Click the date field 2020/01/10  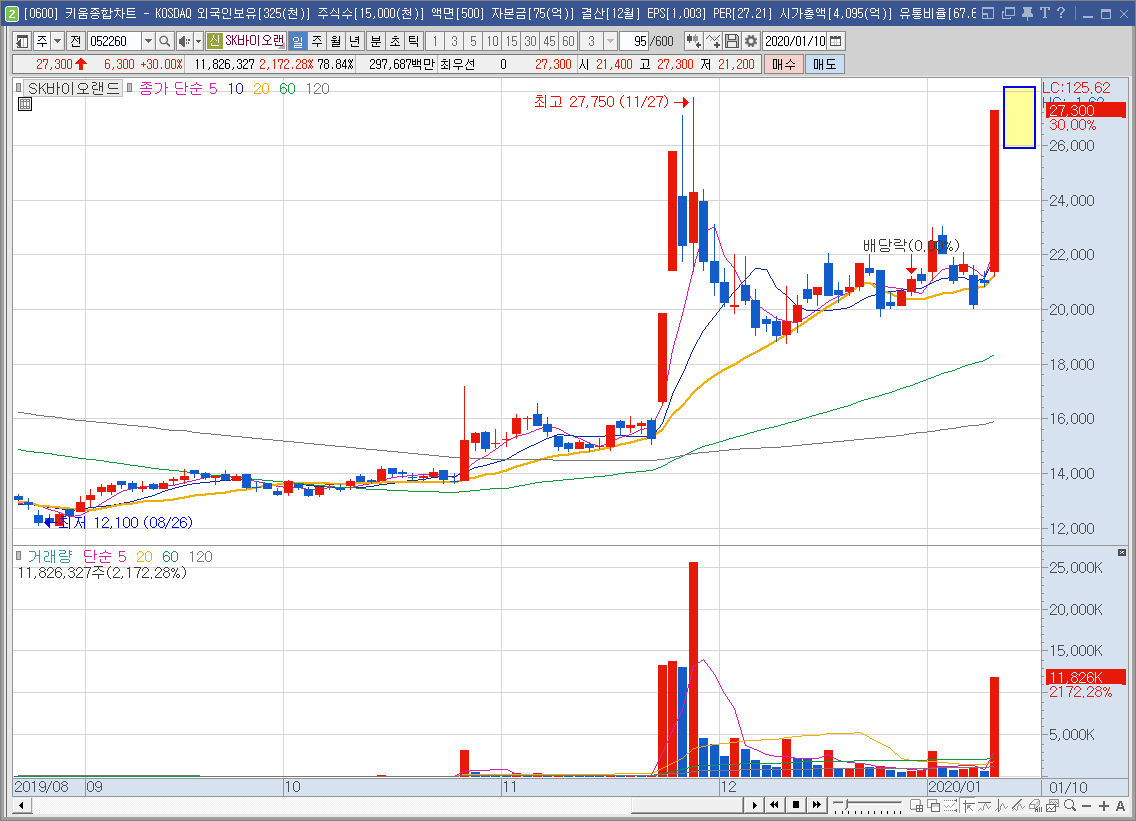795,41
